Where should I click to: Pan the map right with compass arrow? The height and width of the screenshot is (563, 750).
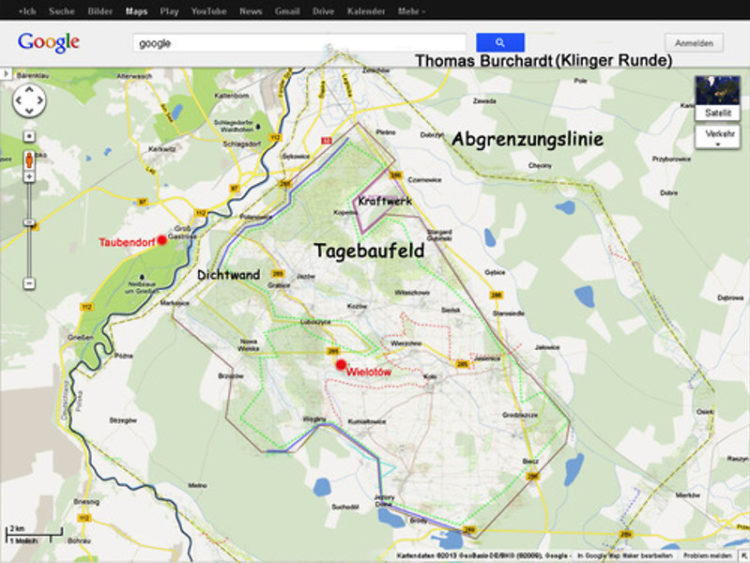pos(40,101)
